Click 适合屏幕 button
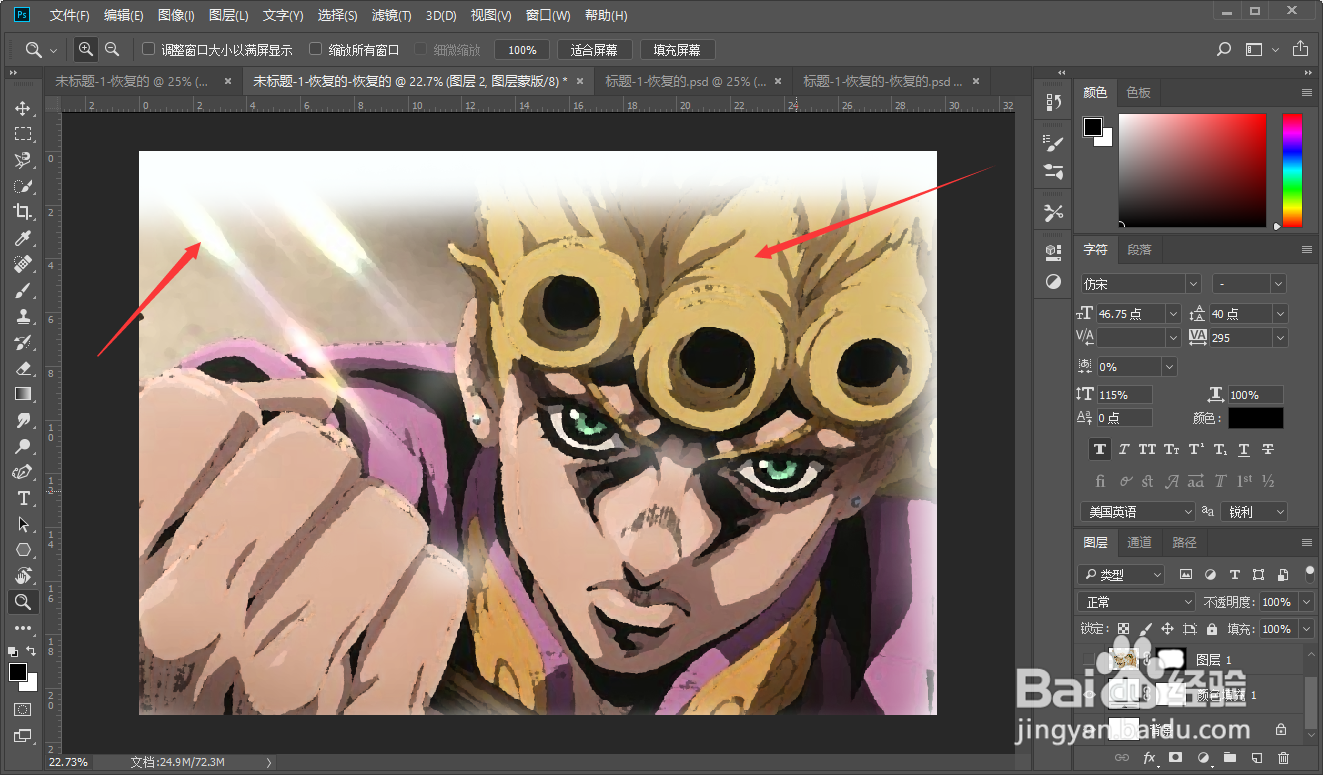The width and height of the screenshot is (1323, 775). pyautogui.click(x=594, y=50)
